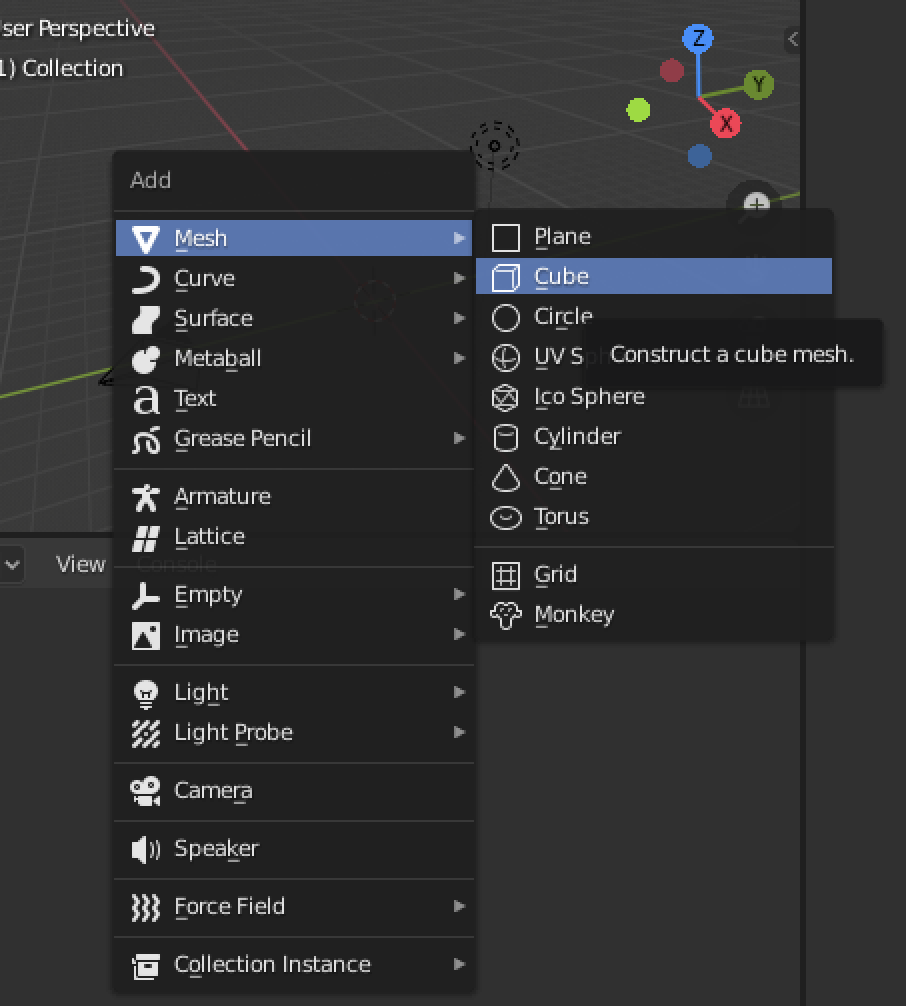Click the Camera icon
The width and height of the screenshot is (906, 1006).
pos(146,791)
